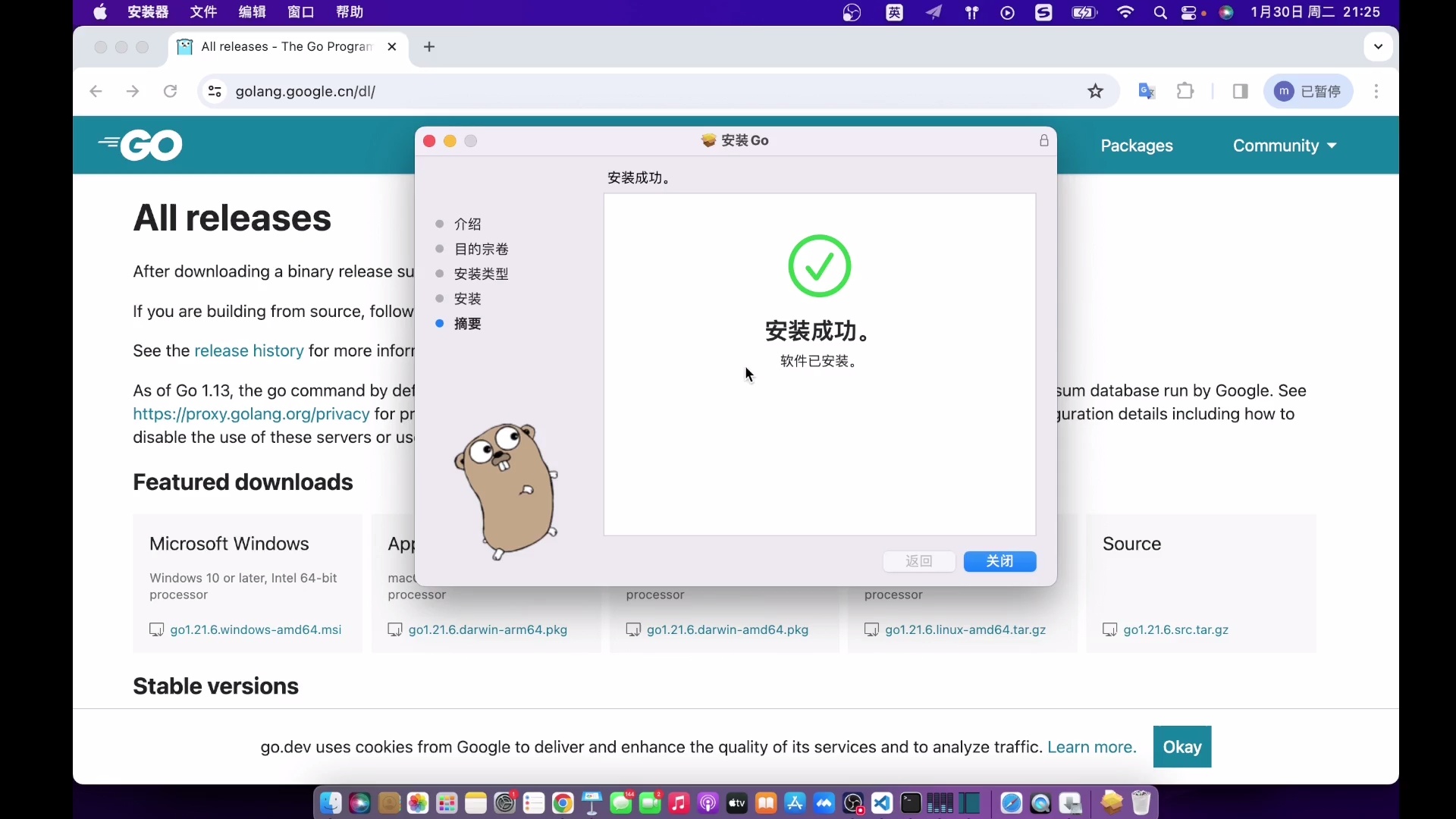
Task: Open the side panel icon in Chrome toolbar
Action: [x=1241, y=91]
